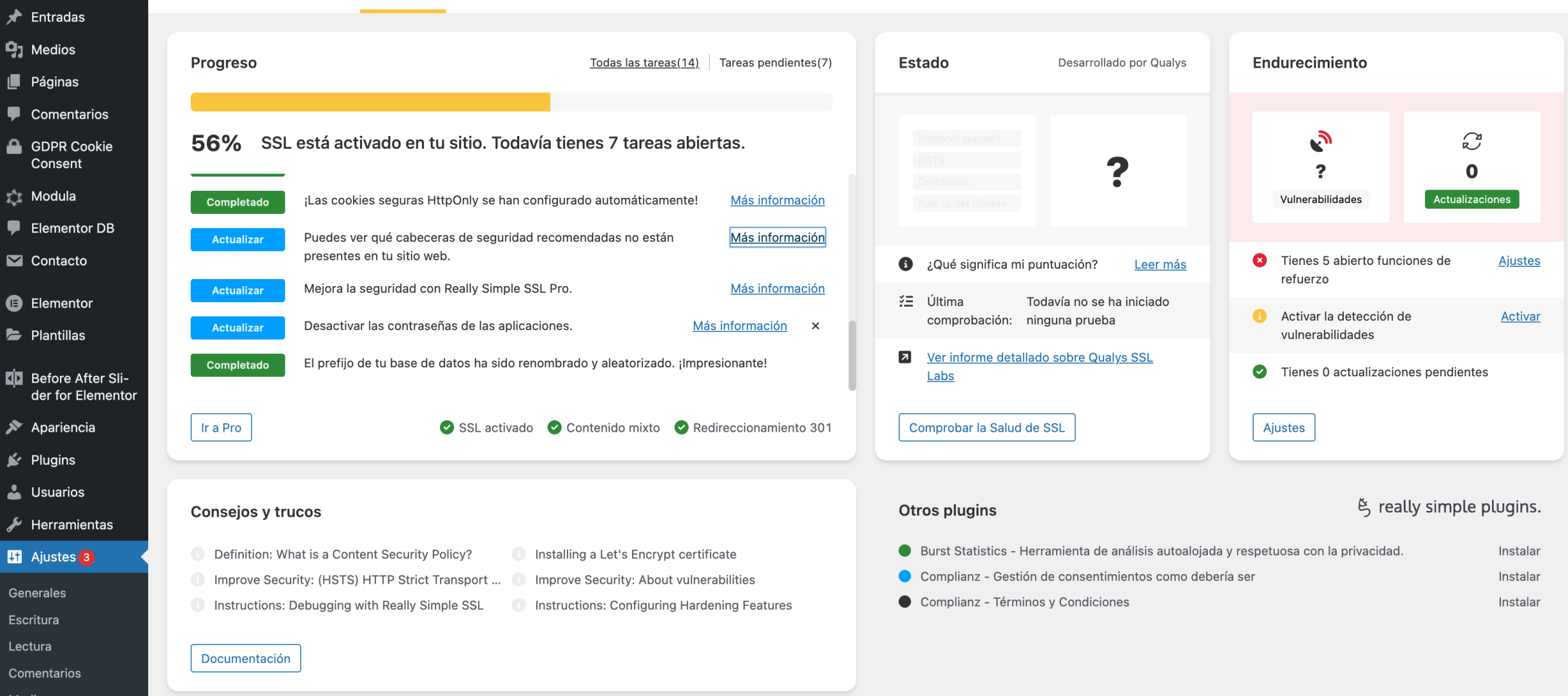Filter to Tareas pendientes(7)
Screen dimensions: 1568x696
[776, 63]
